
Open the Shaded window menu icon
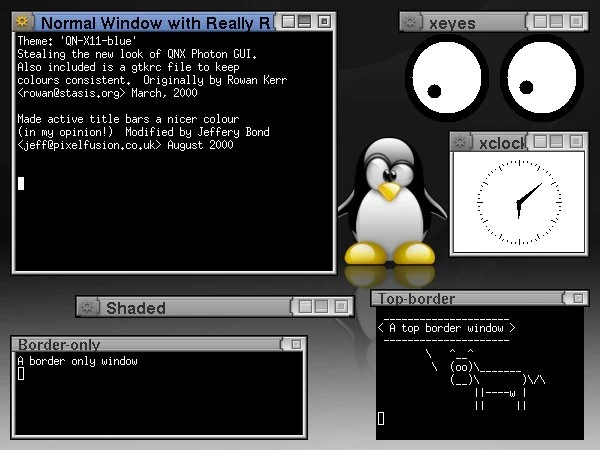coord(87,307)
